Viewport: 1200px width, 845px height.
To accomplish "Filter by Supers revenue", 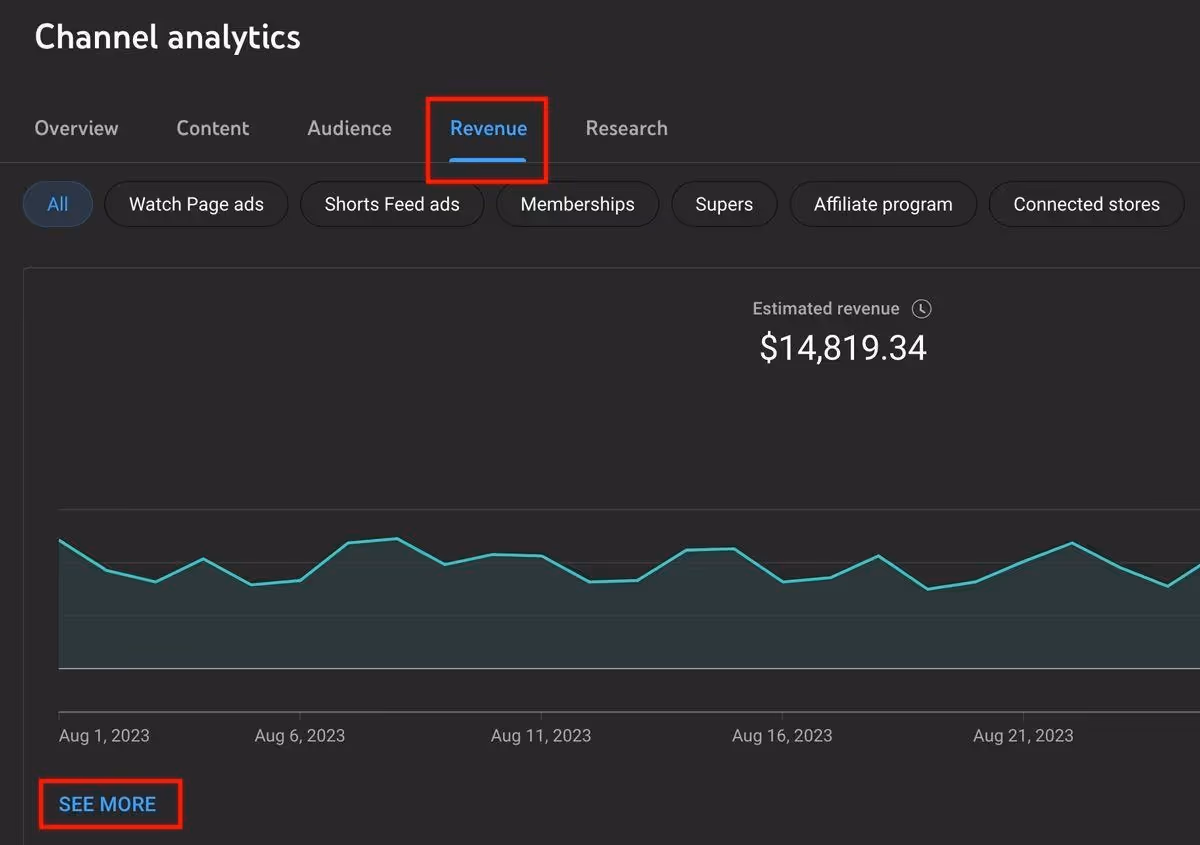I will click(724, 204).
